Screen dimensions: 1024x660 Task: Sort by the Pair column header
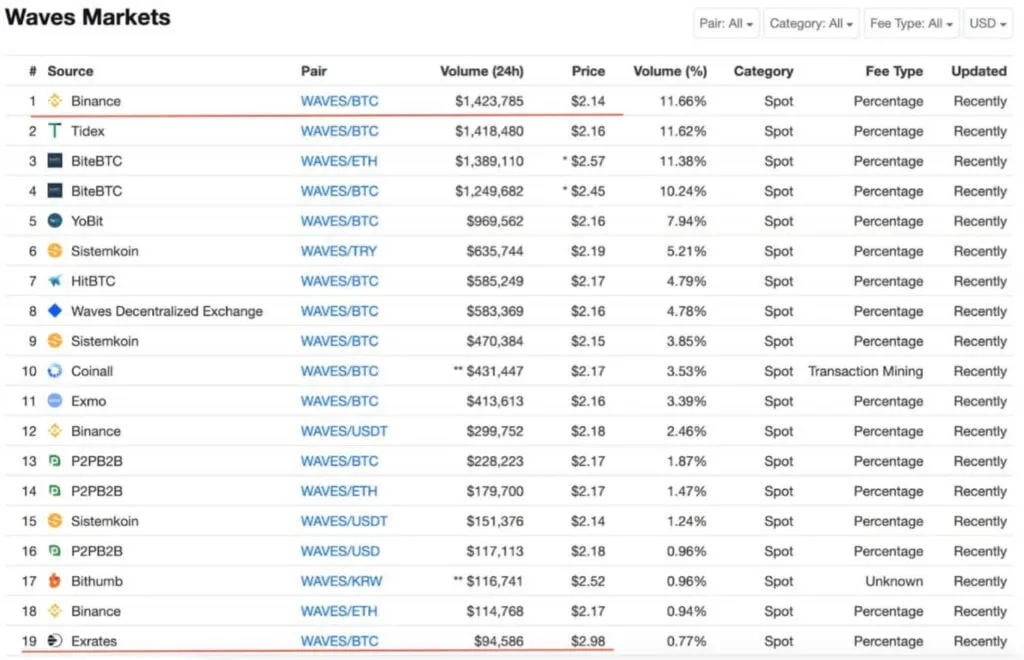(314, 71)
